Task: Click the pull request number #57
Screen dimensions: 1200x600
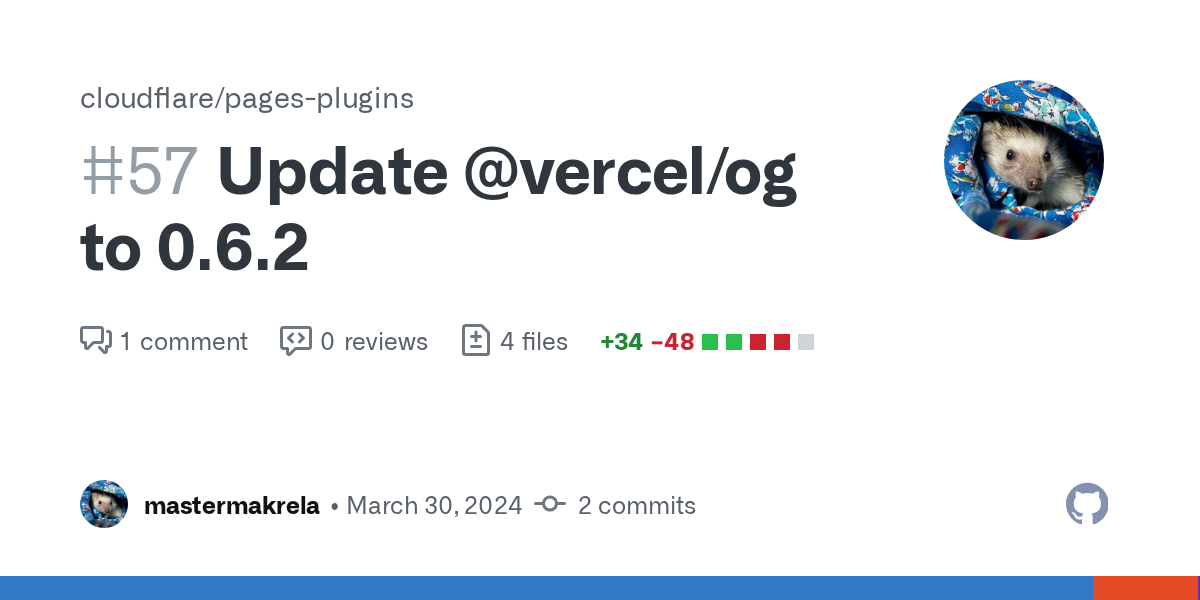Action: 139,173
